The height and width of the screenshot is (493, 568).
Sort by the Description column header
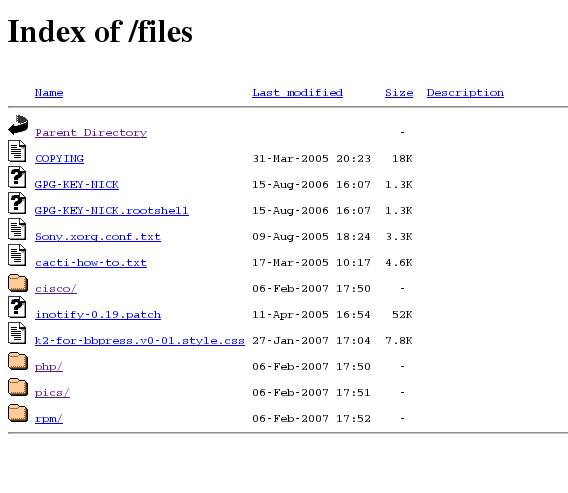pos(465,93)
